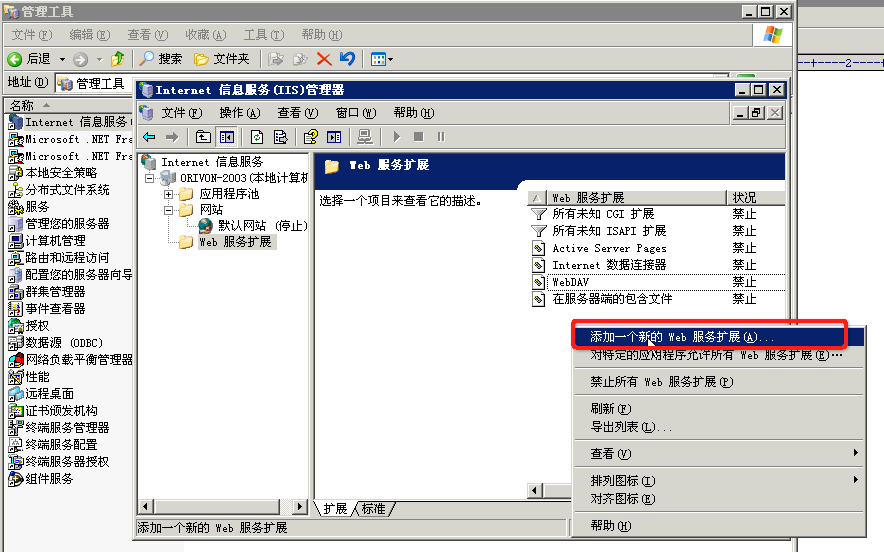884x552 pixels.
Task: Open 操作(A) menu in IIS manager
Action: 239,113
